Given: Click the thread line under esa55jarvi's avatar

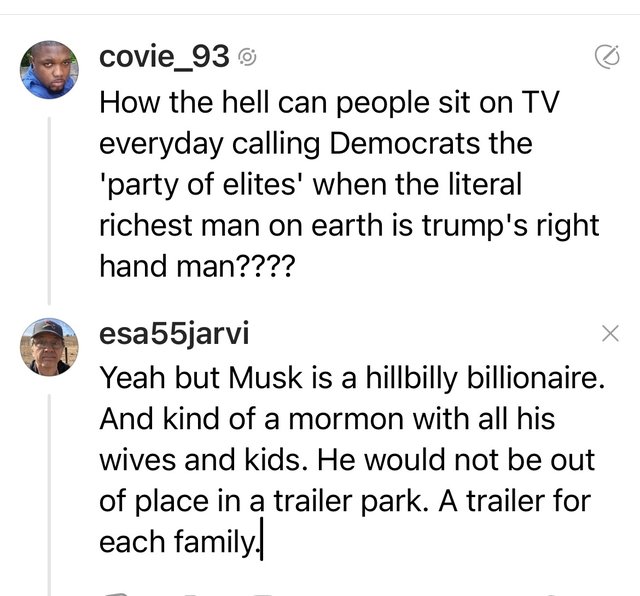Looking at the screenshot, I should click(x=49, y=480).
